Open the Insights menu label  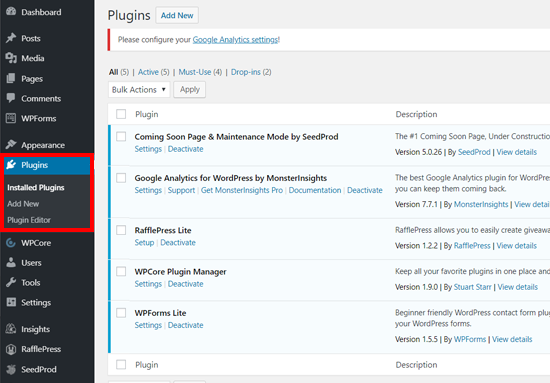point(35,329)
